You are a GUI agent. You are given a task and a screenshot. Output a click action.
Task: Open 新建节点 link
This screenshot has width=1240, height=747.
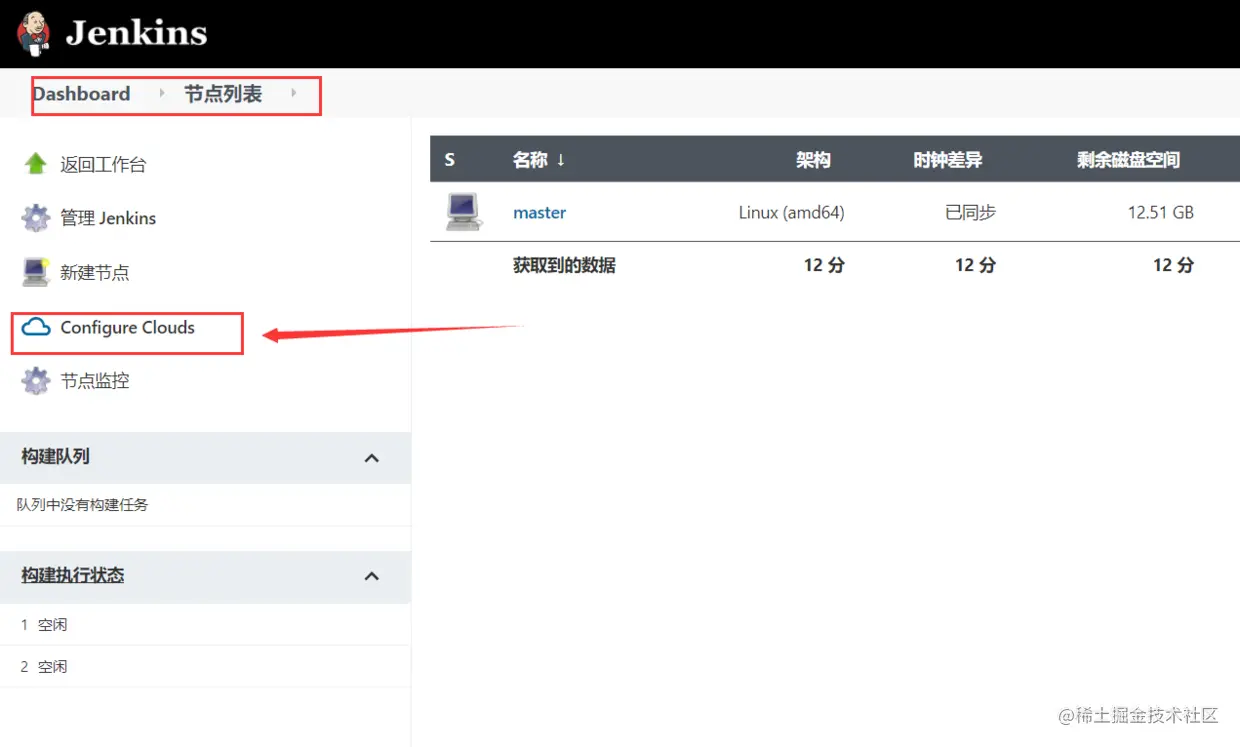point(95,272)
